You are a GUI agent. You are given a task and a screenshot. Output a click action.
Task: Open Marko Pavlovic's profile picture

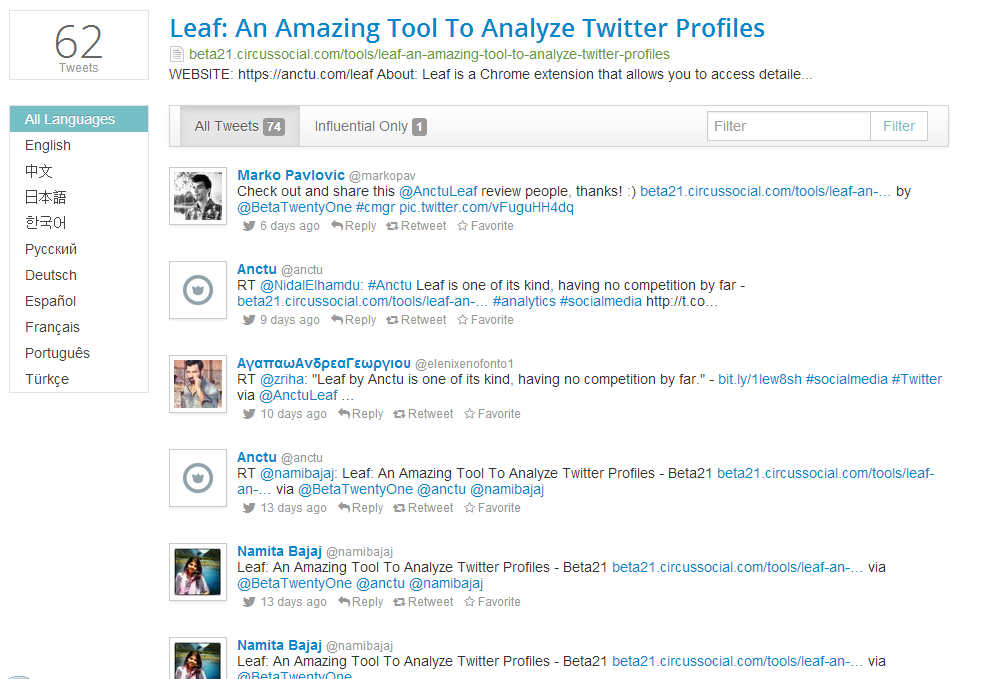coord(197,196)
